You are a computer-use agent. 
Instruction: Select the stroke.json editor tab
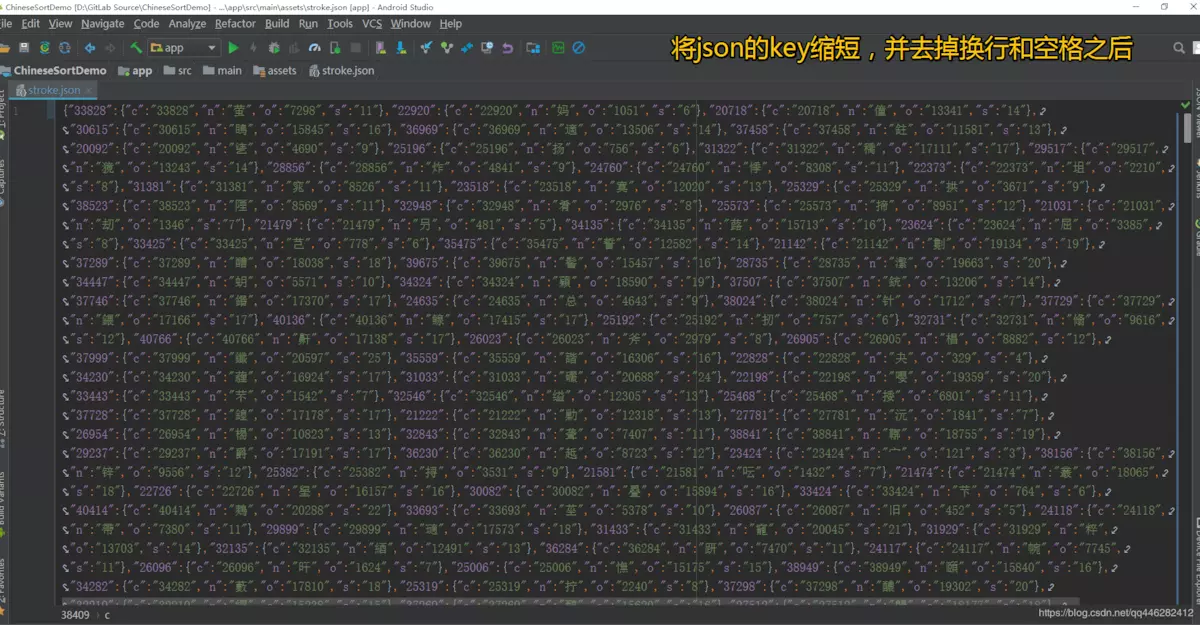click(x=52, y=90)
